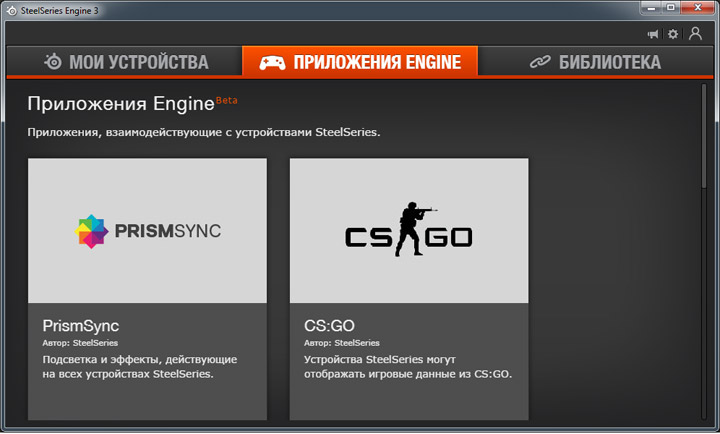Screen dimensions: 720x434
Task: Click the "Автор: SteelSeries" text under PrismSync
Action: point(80,343)
